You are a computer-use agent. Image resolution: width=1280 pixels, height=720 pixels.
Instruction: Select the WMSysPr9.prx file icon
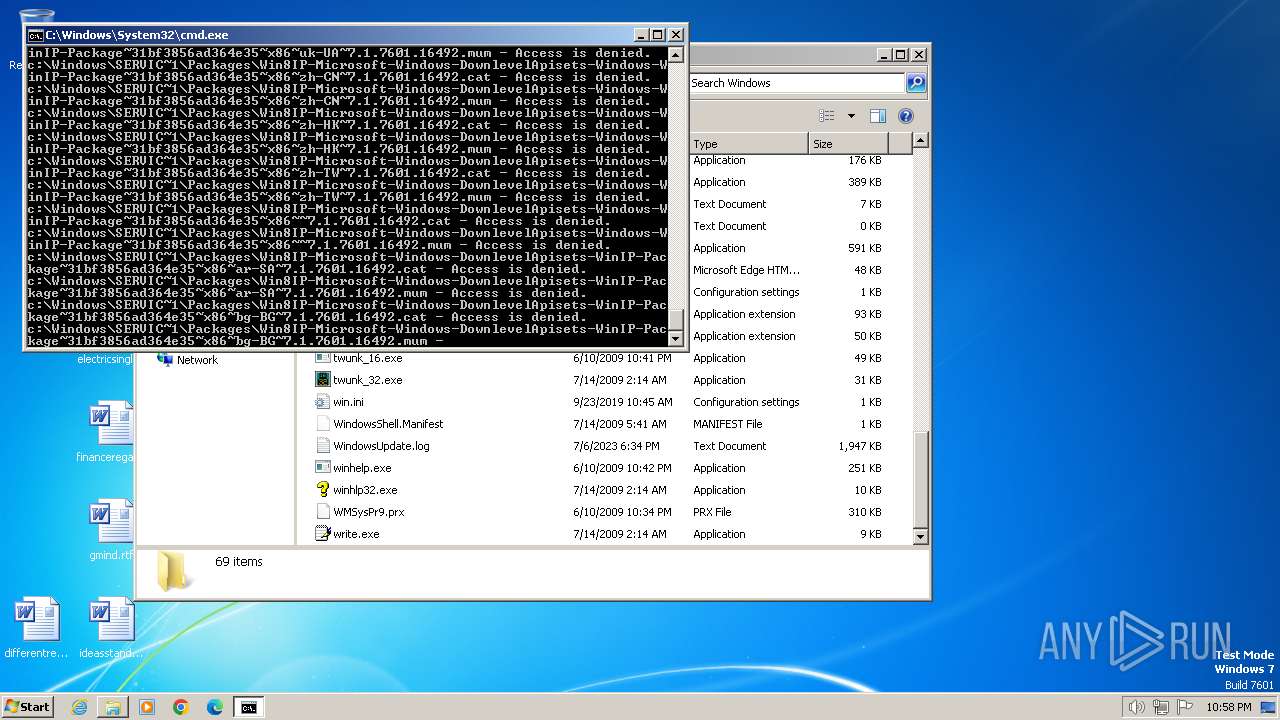click(322, 512)
